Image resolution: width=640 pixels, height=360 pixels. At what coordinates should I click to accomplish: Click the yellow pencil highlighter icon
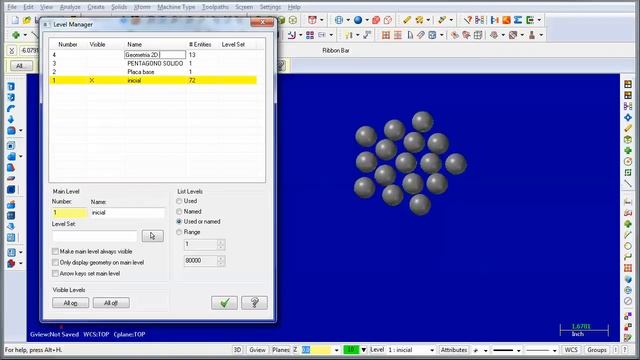tap(407, 20)
